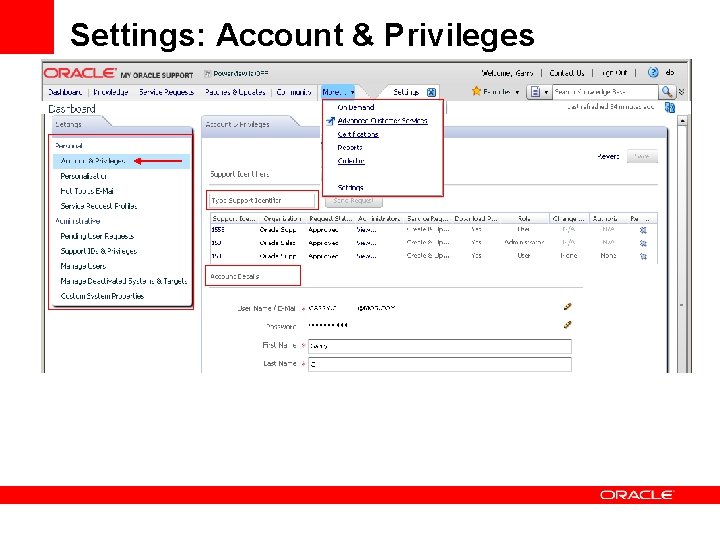Screen dimensions: 720x540
Task: Open the Service Requests tab
Action: 166,92
